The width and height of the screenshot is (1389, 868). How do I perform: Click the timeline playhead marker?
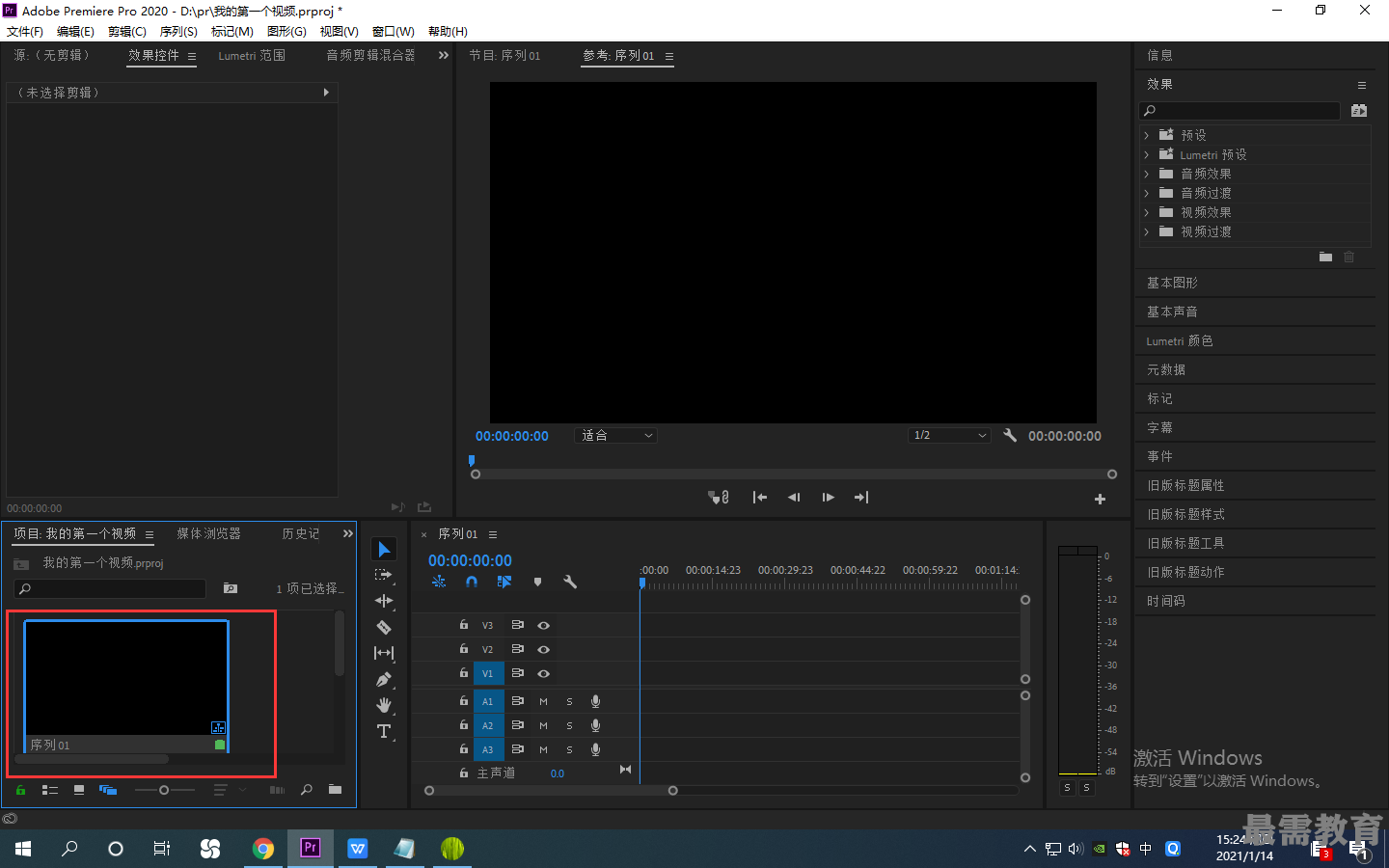tap(642, 583)
